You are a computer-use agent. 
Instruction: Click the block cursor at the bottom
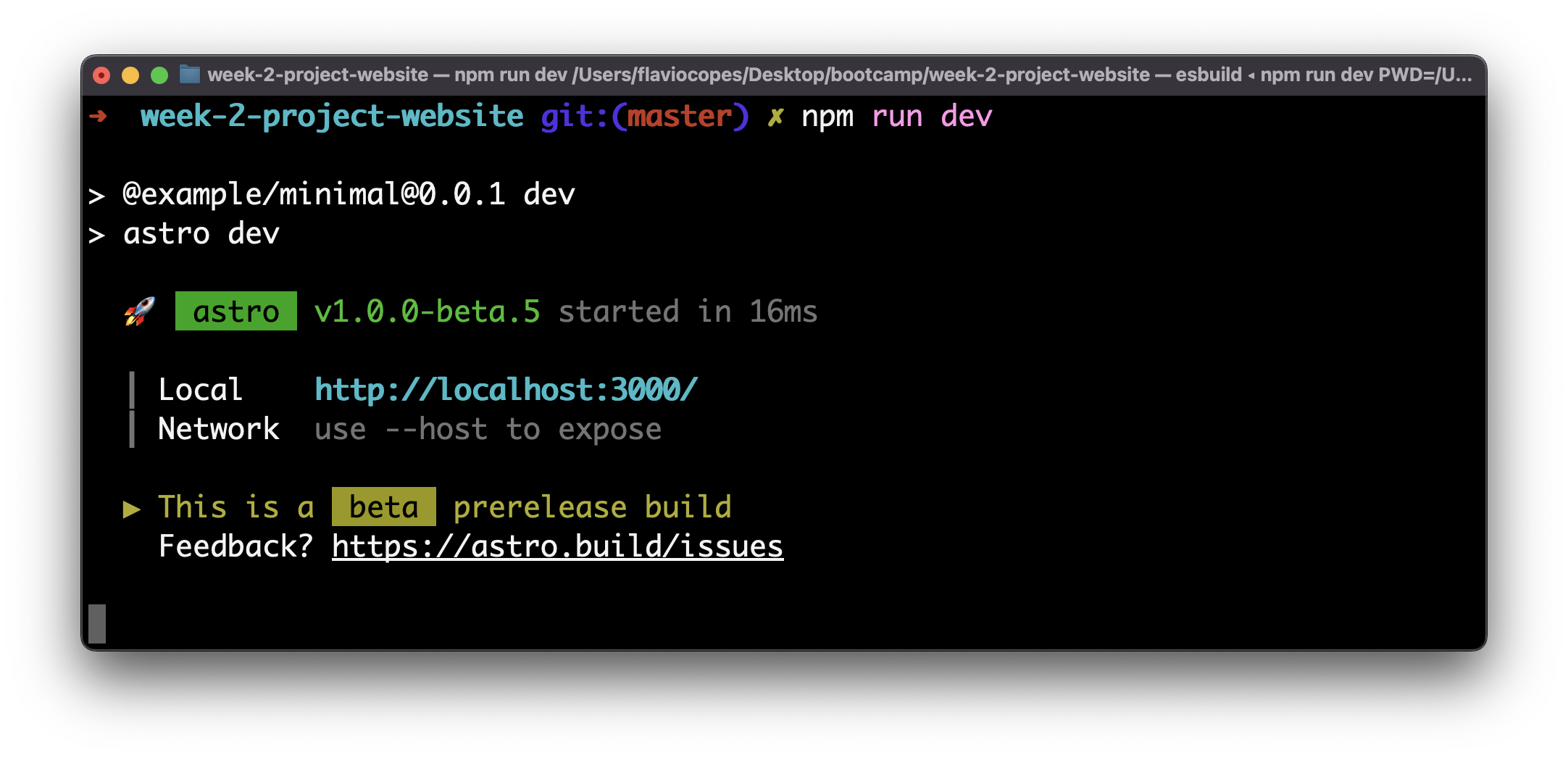97,623
